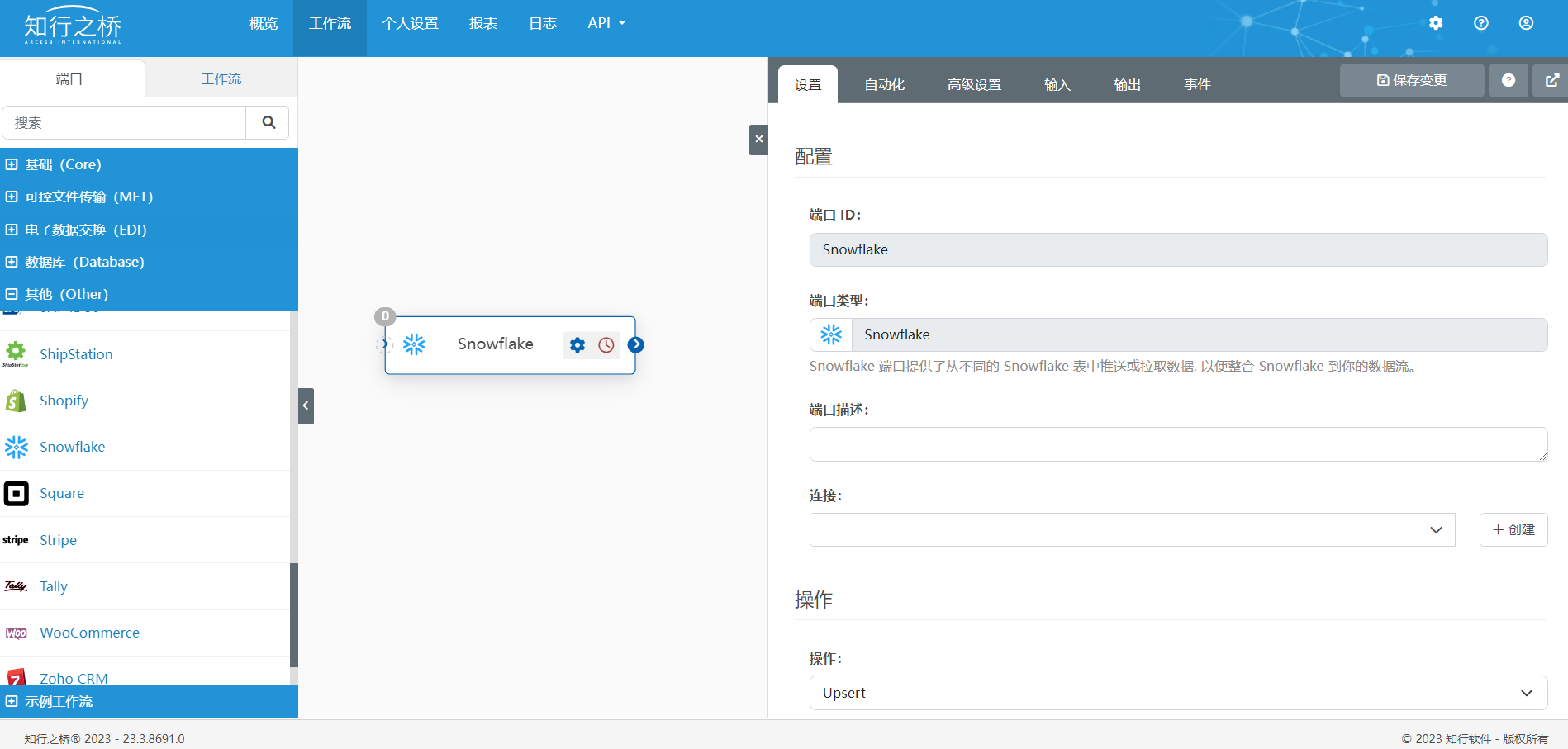This screenshot has width=1568, height=749.
Task: Click the Square connector icon
Action: tap(16, 493)
